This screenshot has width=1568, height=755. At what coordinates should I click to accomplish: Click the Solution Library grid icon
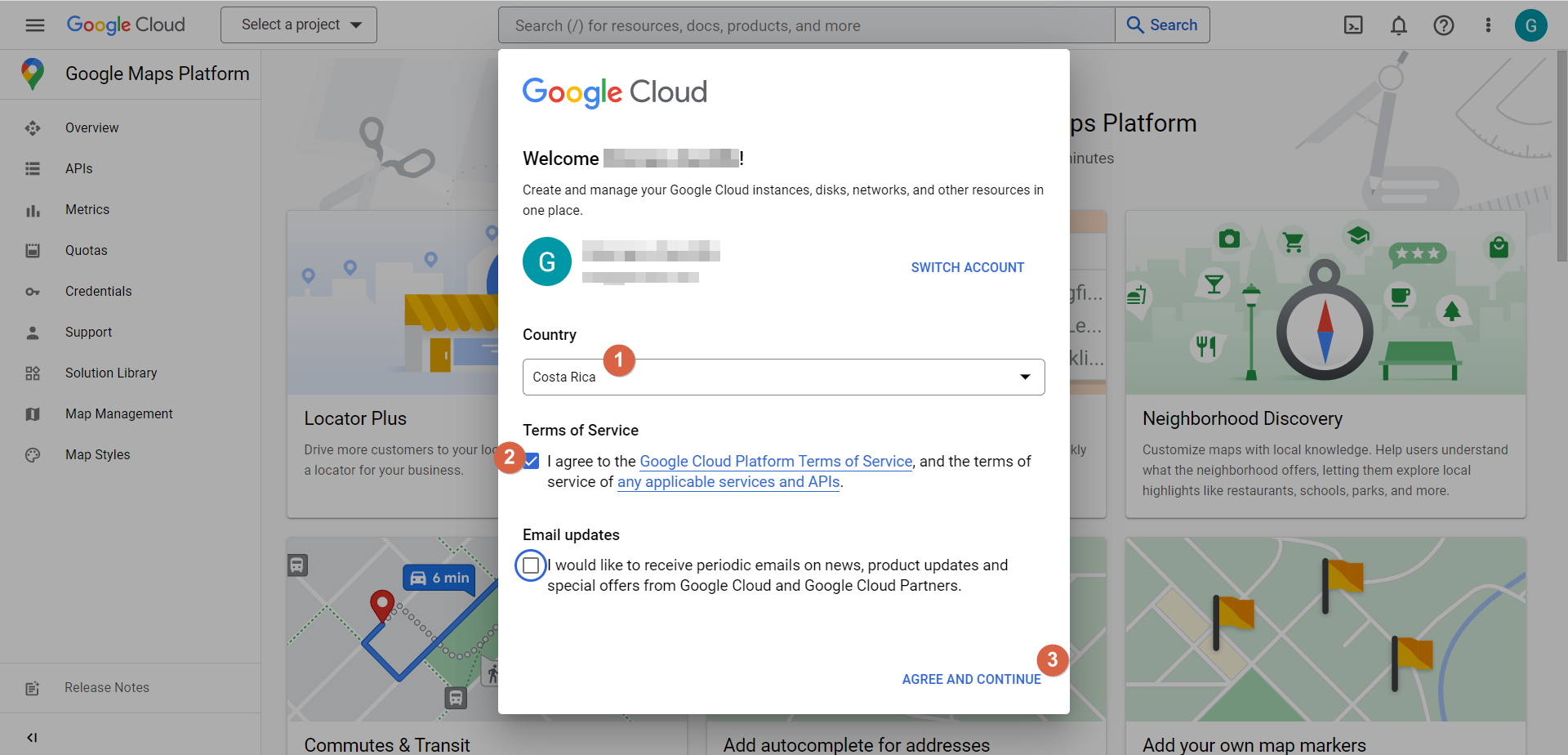click(x=33, y=373)
